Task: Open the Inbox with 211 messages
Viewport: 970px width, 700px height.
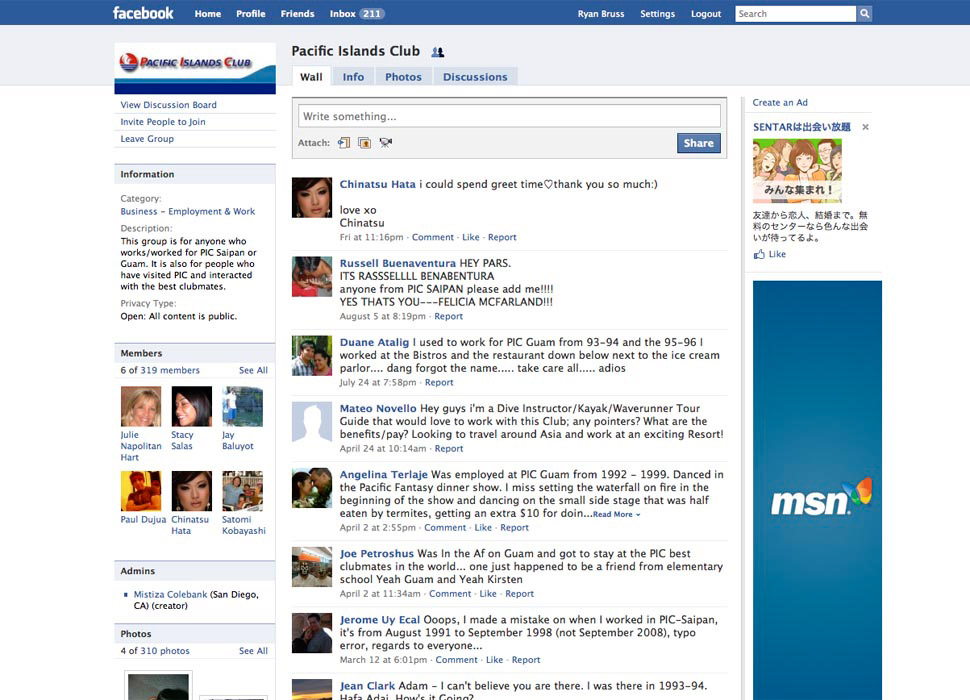Action: (x=357, y=14)
